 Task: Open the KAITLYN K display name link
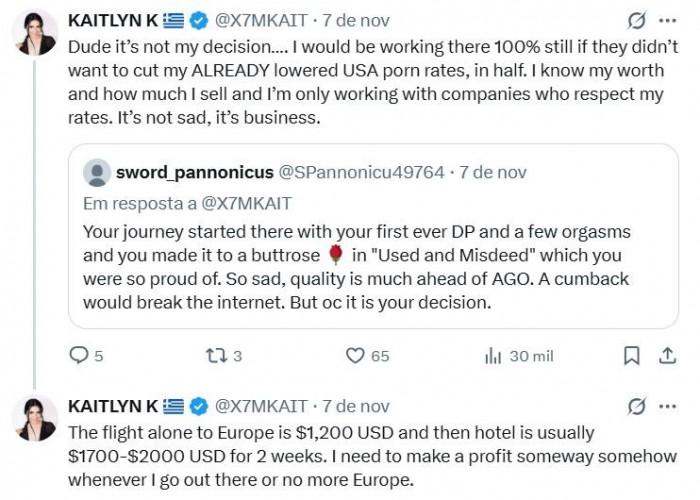112,20
